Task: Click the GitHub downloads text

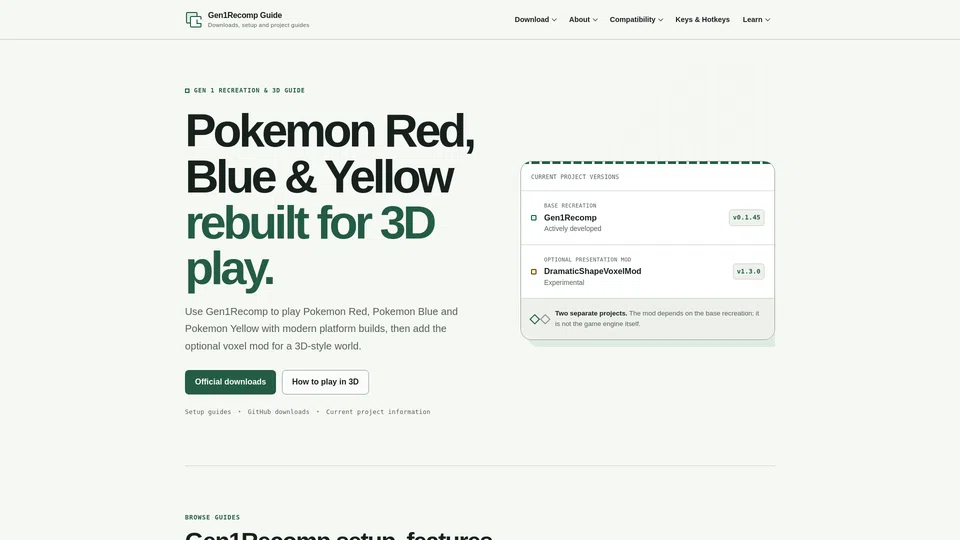Action: point(278,412)
